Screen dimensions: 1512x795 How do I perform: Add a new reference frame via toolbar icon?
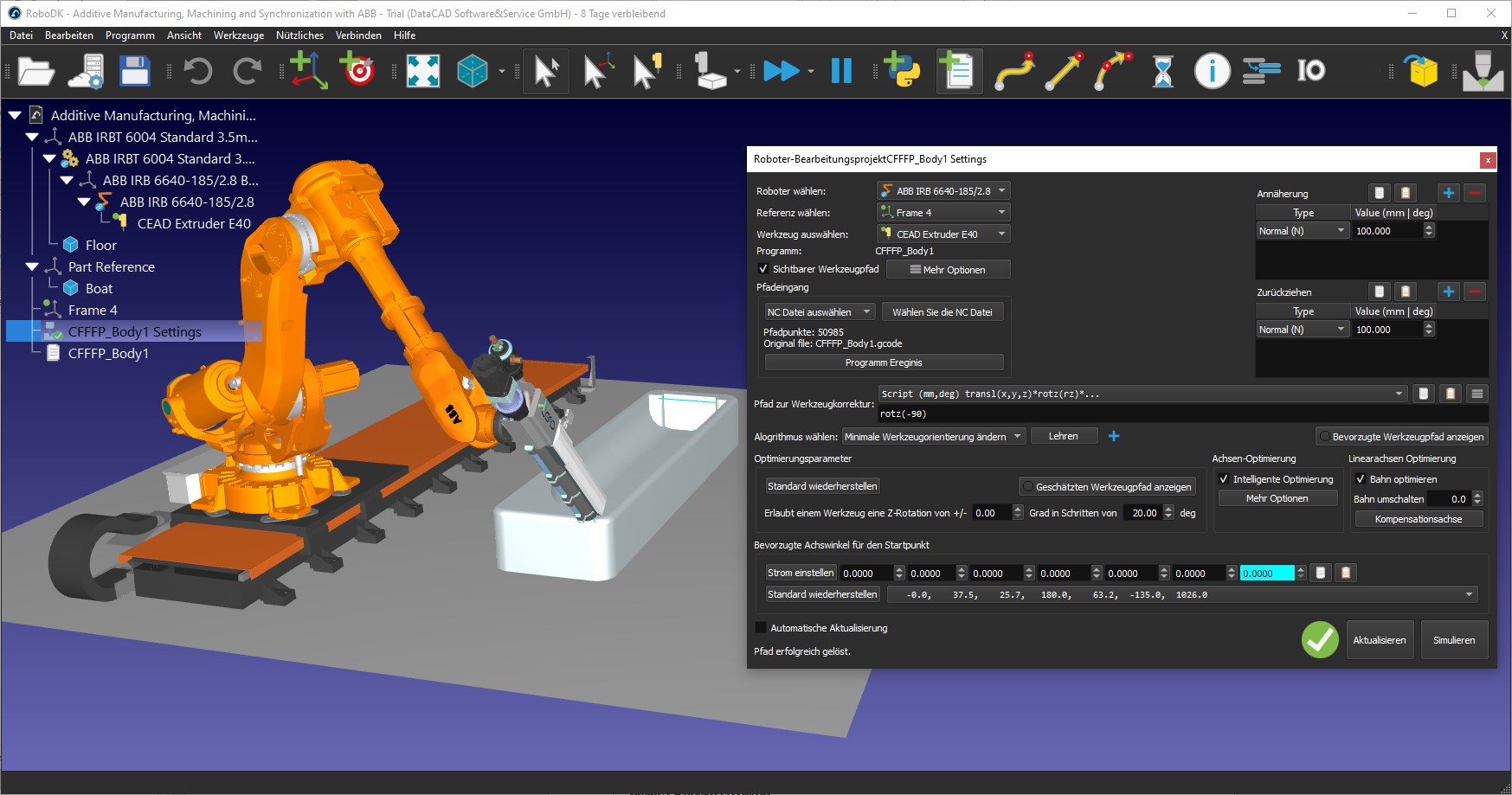click(309, 71)
